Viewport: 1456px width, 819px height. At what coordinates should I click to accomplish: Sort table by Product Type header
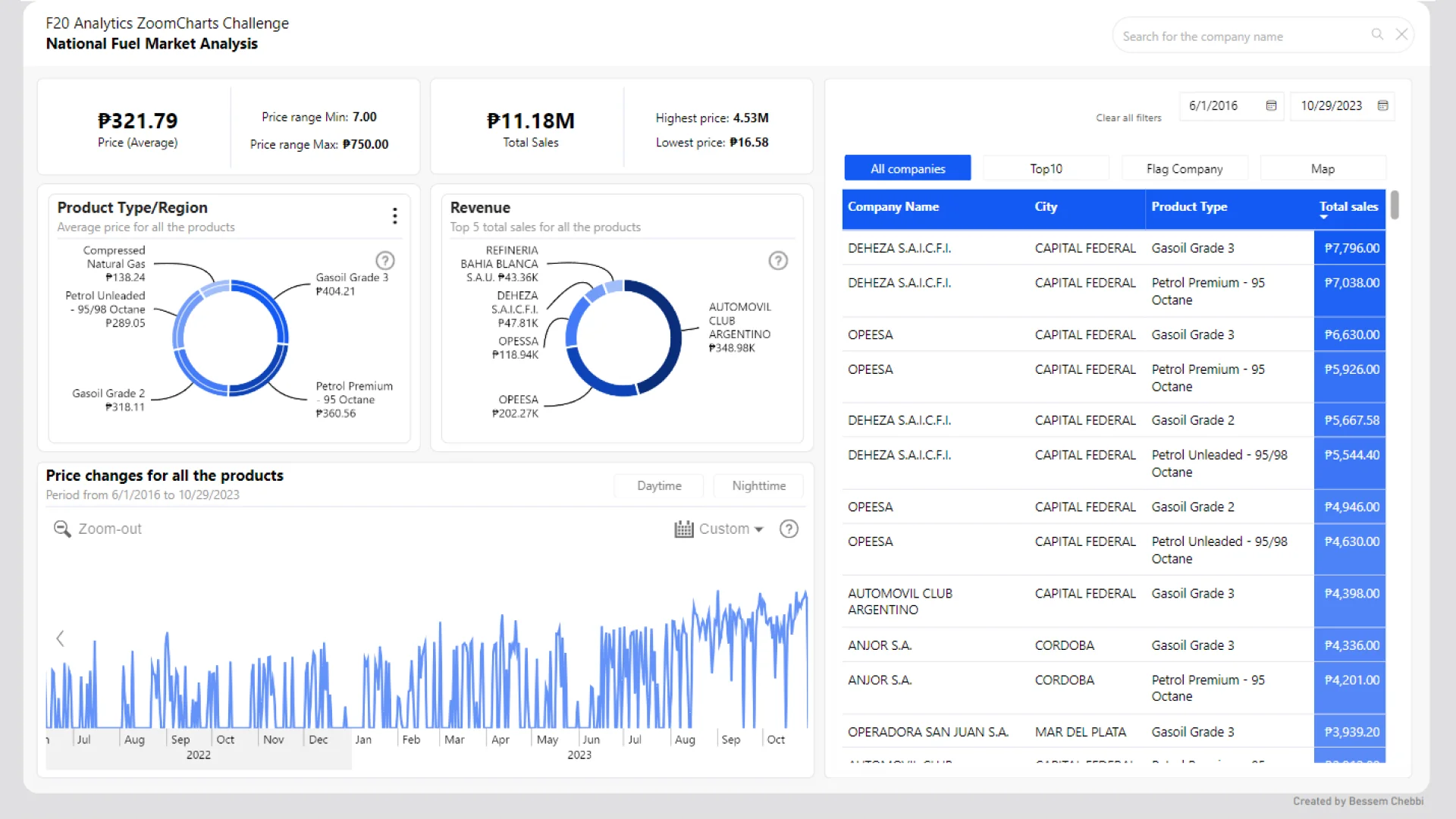coord(1188,206)
